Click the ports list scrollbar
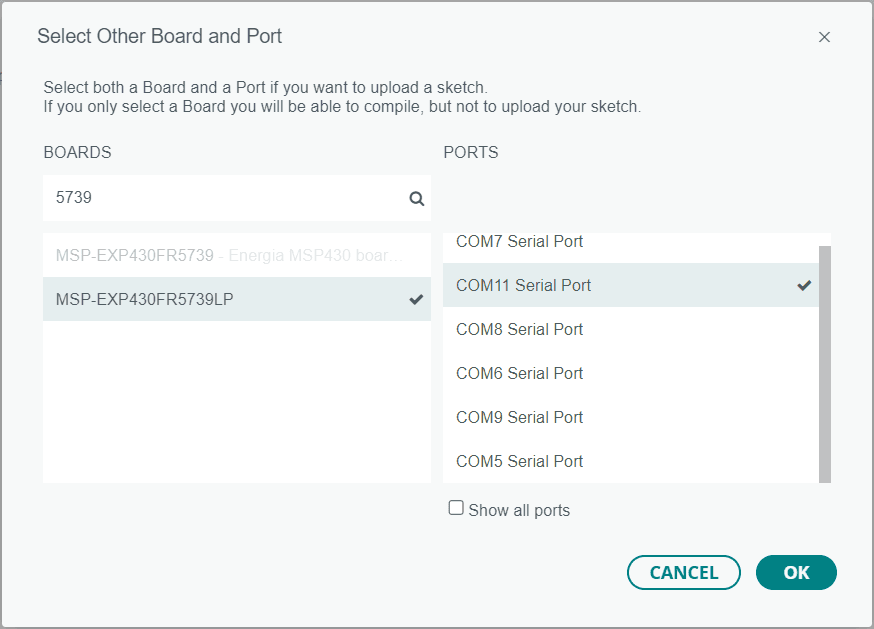The image size is (874, 629). coord(825,360)
